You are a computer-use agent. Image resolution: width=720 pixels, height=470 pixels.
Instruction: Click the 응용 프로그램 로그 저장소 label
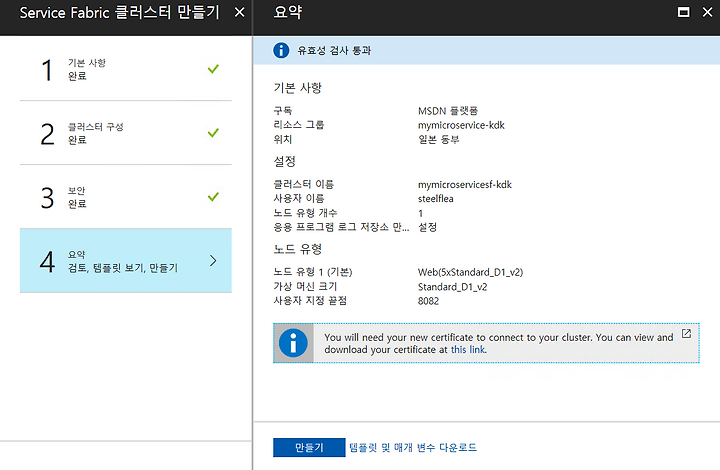(341, 227)
